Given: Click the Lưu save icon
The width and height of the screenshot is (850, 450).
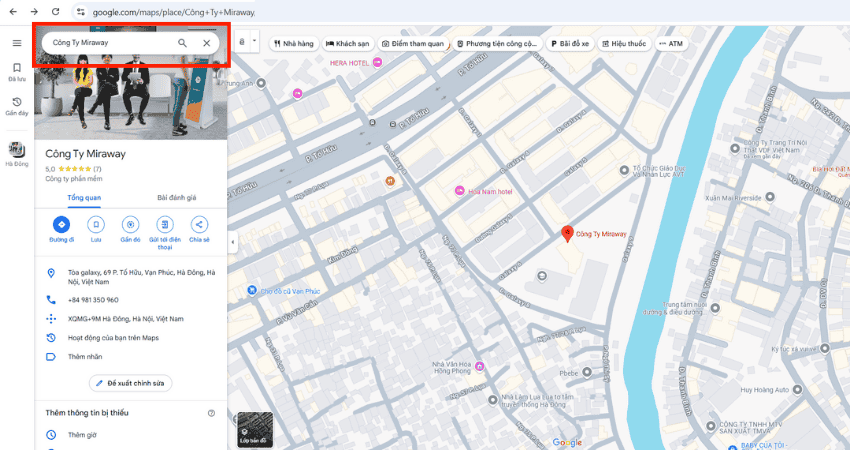Looking at the screenshot, I should [96, 224].
